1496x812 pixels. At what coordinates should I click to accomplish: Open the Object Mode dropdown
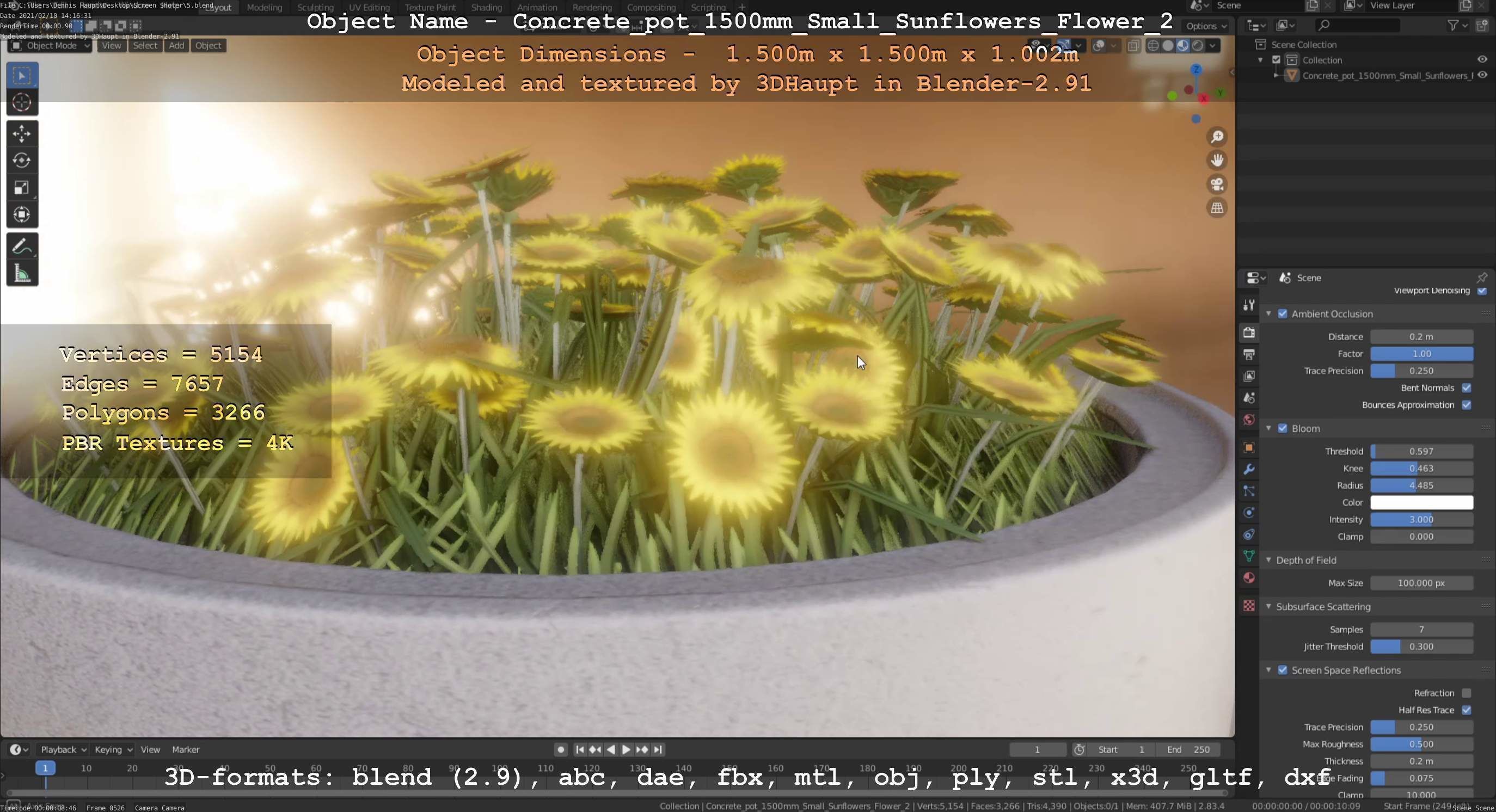50,45
